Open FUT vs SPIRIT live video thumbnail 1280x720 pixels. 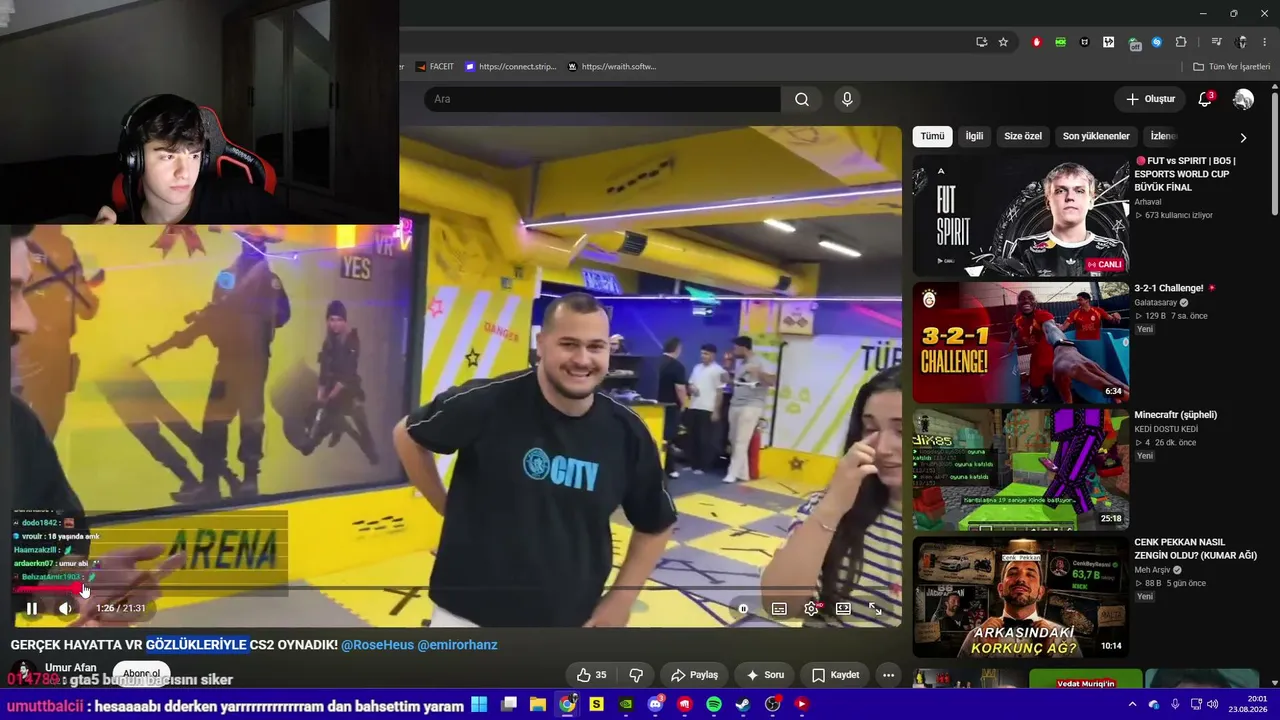tap(1021, 216)
